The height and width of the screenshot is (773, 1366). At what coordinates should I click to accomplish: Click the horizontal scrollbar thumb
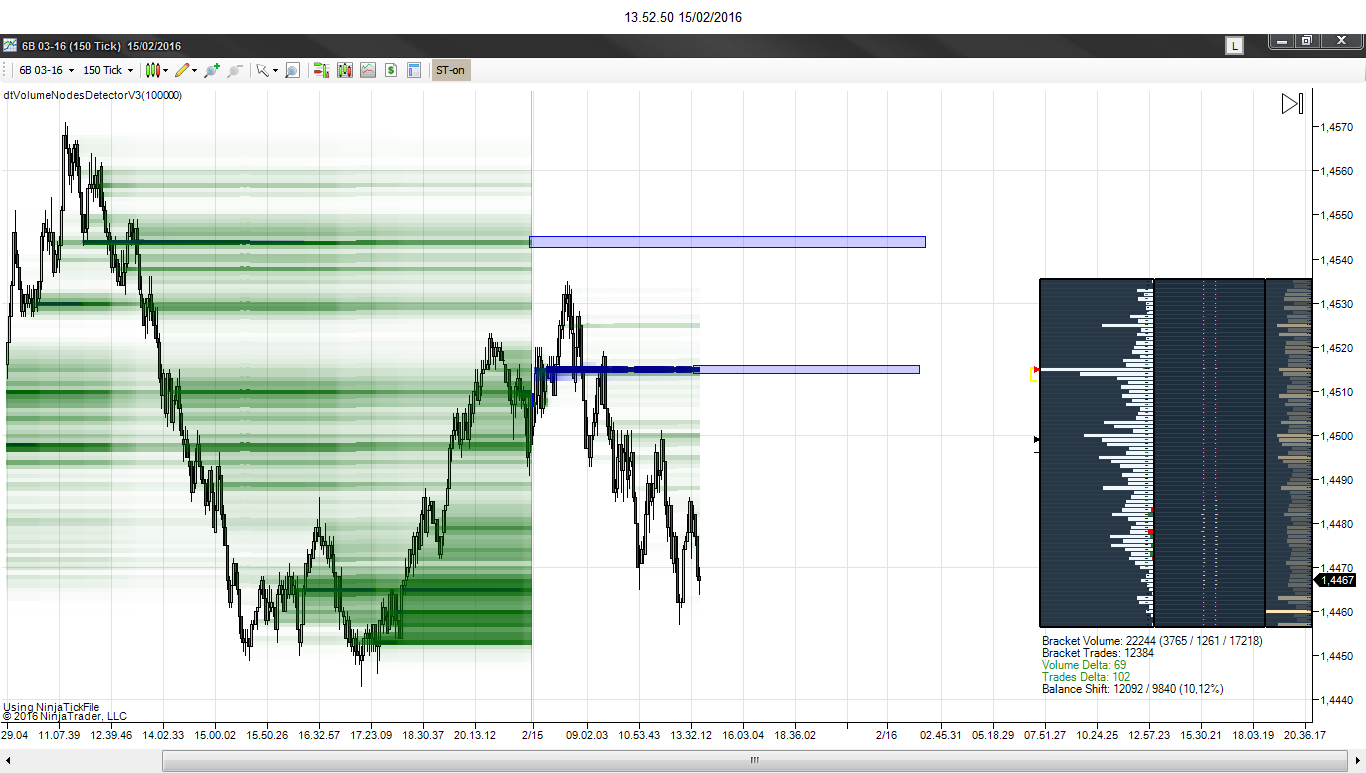754,760
